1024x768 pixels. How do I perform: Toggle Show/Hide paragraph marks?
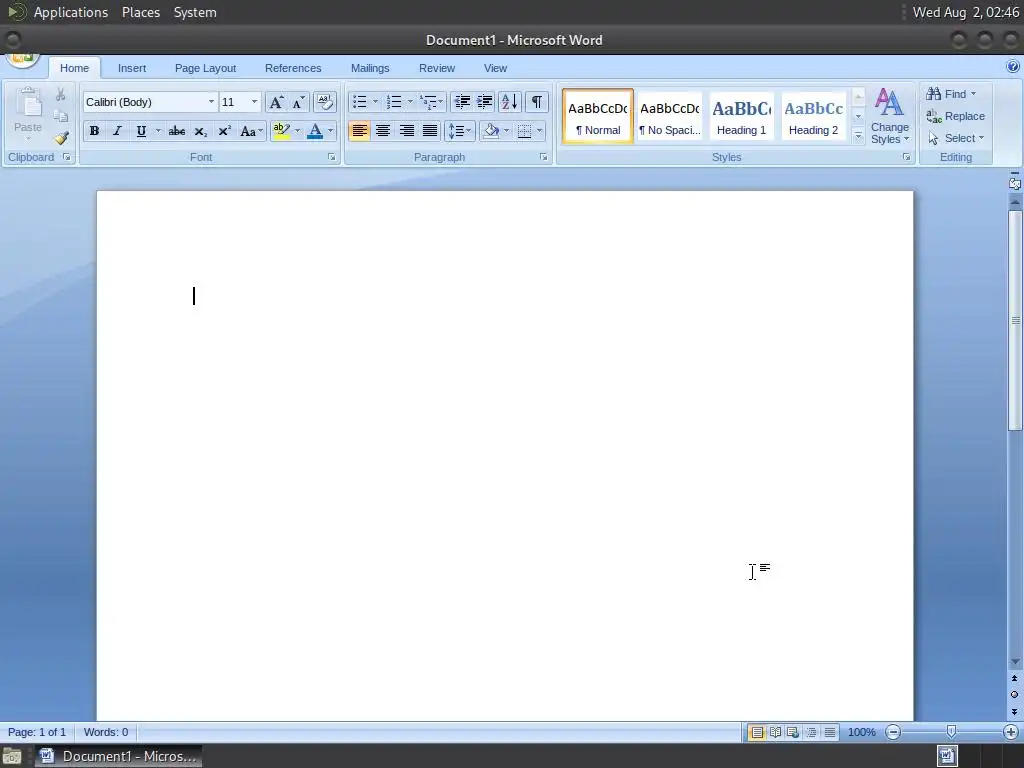coord(536,102)
